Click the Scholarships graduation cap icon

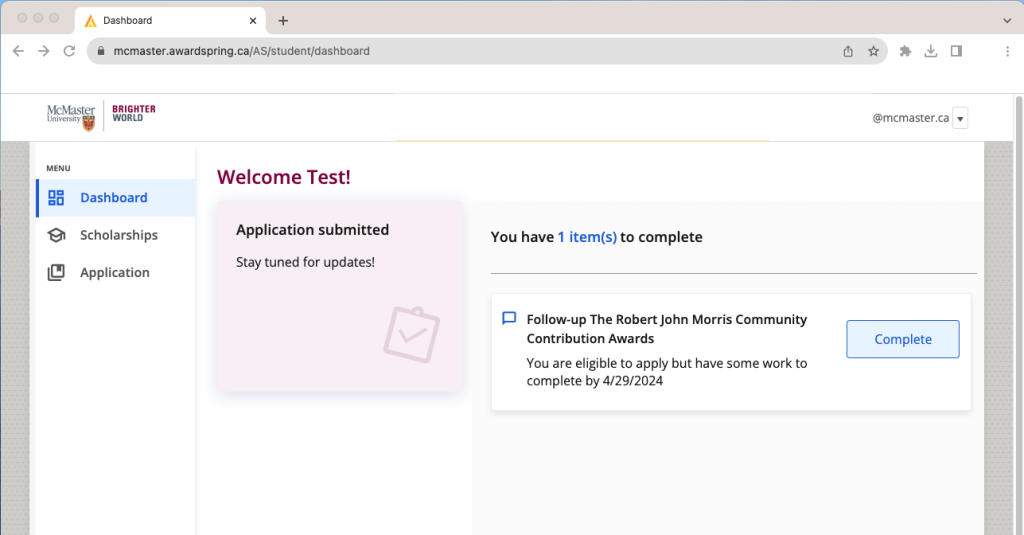pyautogui.click(x=56, y=235)
